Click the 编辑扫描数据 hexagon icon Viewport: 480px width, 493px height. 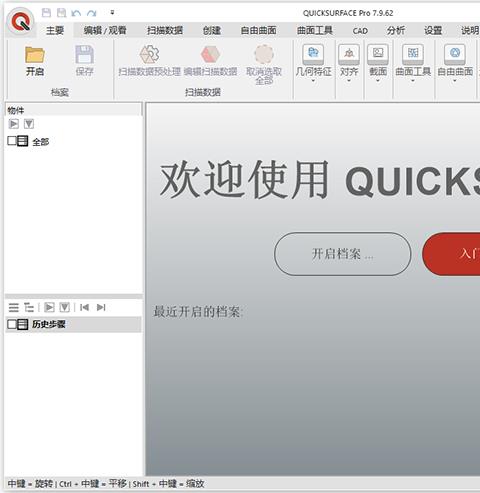(x=210, y=54)
